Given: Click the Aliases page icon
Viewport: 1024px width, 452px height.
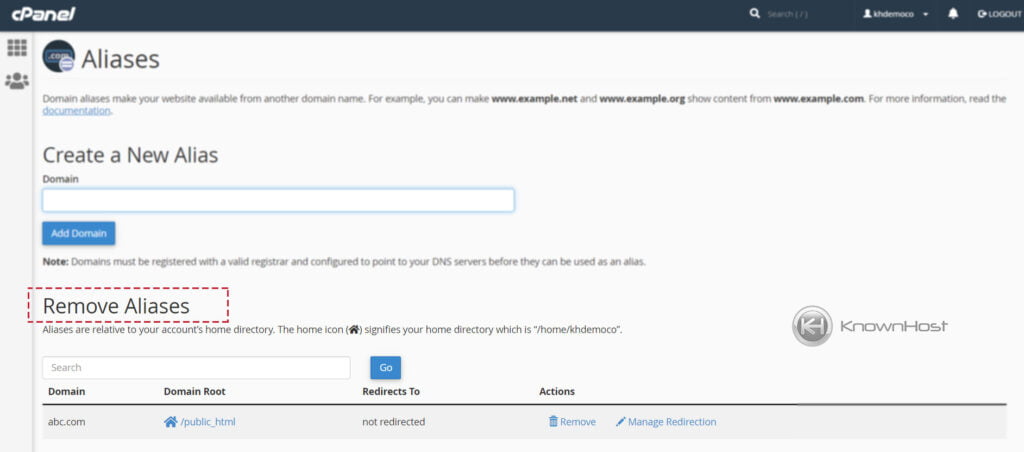Looking at the screenshot, I should [x=59, y=57].
